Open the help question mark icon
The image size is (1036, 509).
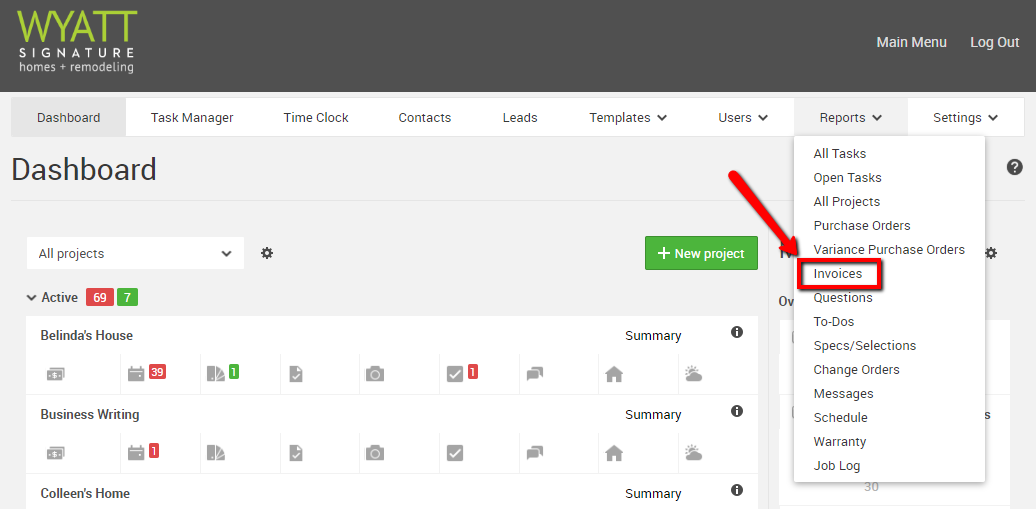[x=1014, y=167]
